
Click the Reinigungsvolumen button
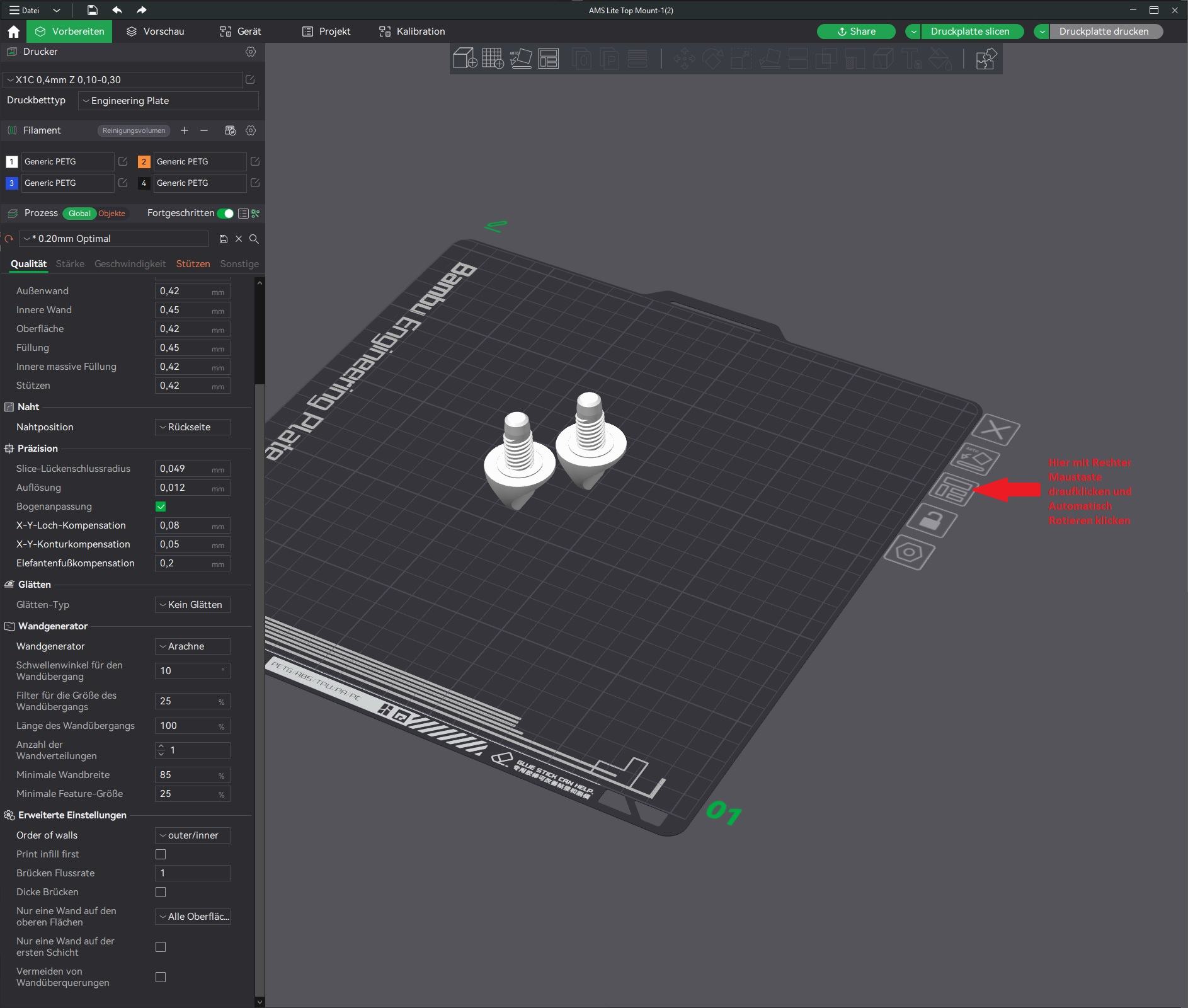click(134, 130)
